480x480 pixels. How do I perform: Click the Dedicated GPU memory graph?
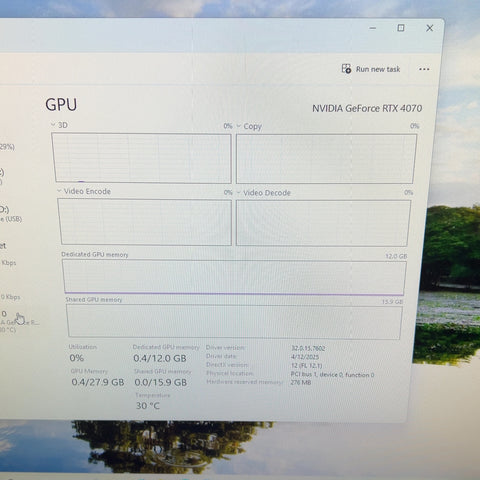(234, 277)
